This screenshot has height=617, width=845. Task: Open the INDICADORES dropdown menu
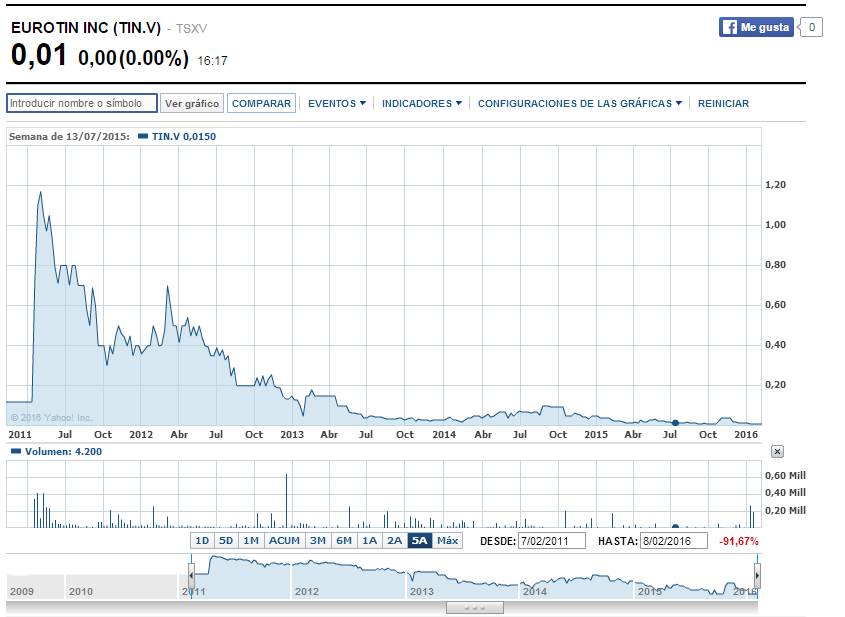[421, 103]
